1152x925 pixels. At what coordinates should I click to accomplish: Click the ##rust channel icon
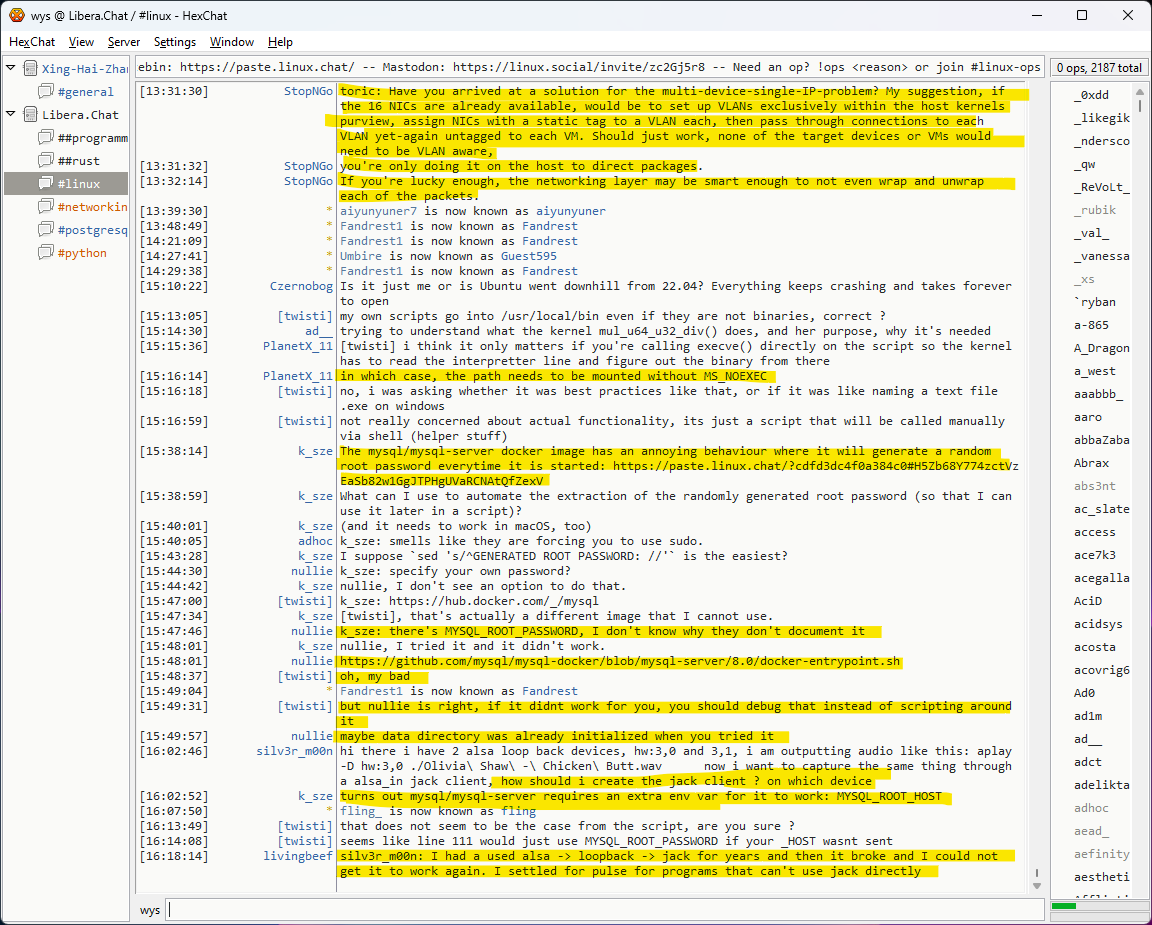[x=45, y=161]
